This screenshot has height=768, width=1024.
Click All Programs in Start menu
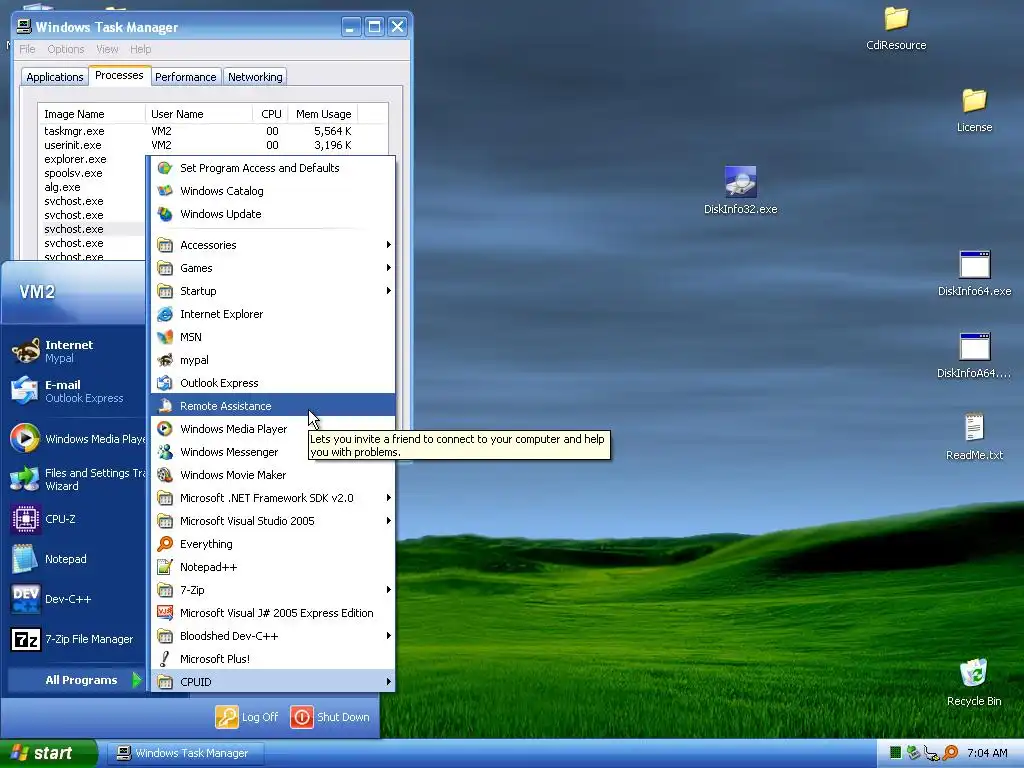(x=75, y=680)
